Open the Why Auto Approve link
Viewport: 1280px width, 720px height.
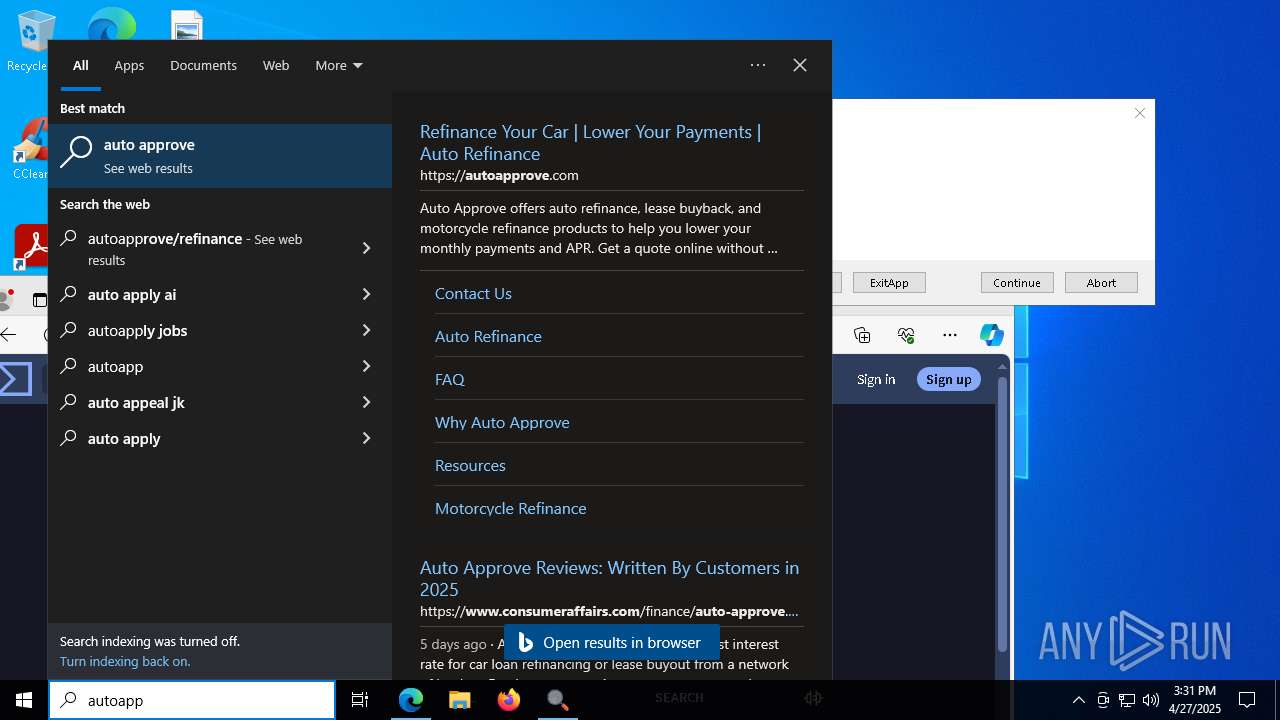click(502, 422)
